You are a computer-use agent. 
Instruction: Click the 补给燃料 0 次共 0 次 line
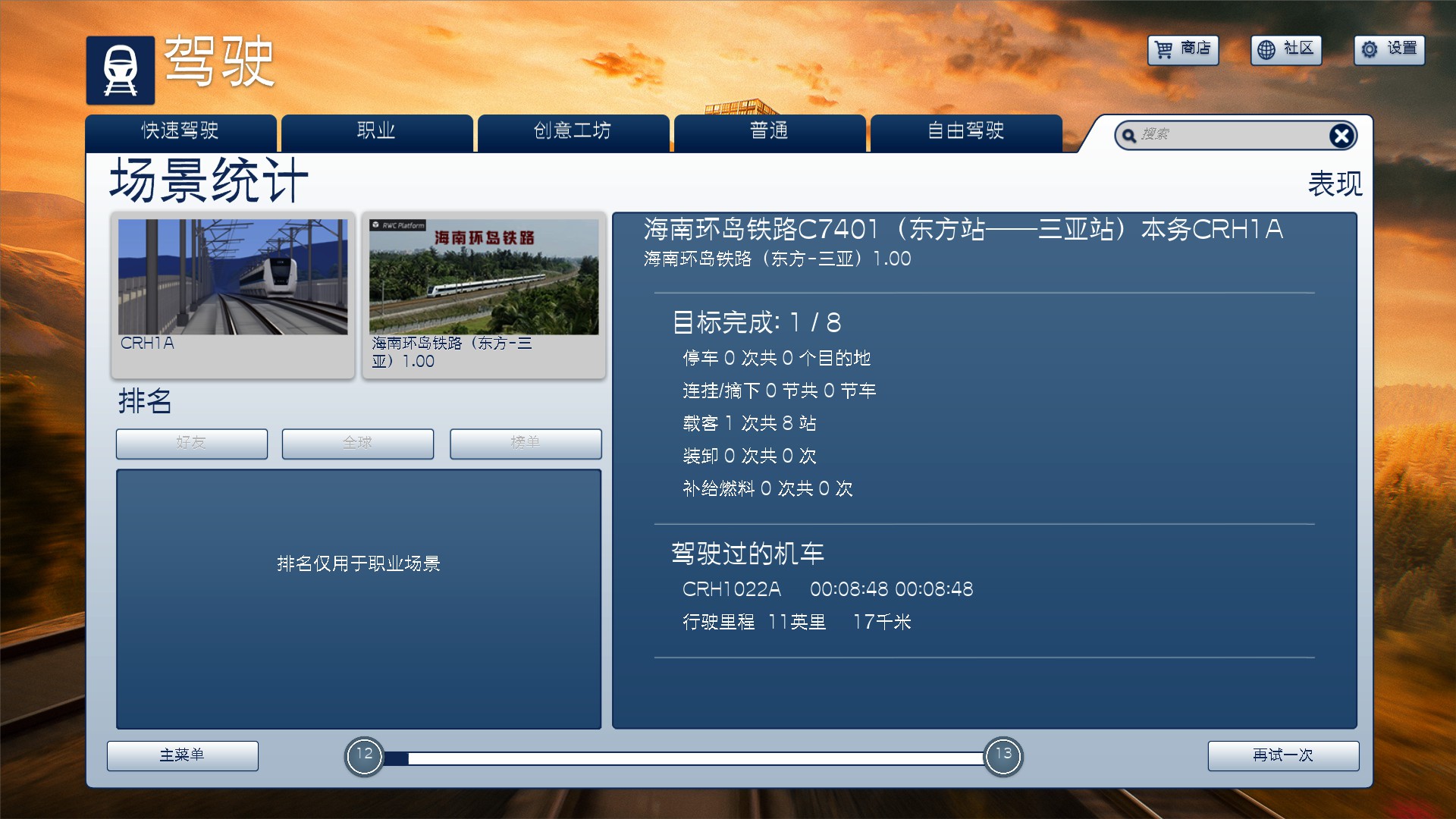point(767,488)
